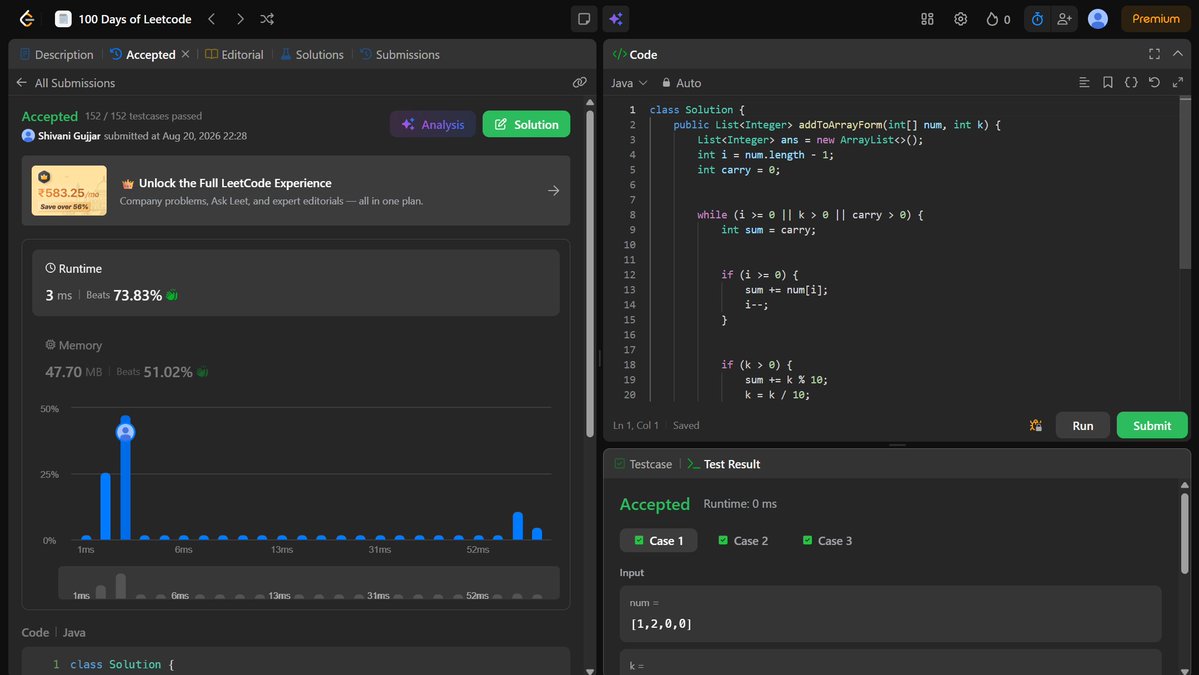Viewport: 1199px width, 675px height.
Task: Switch to the Editorial tab
Action: point(234,54)
